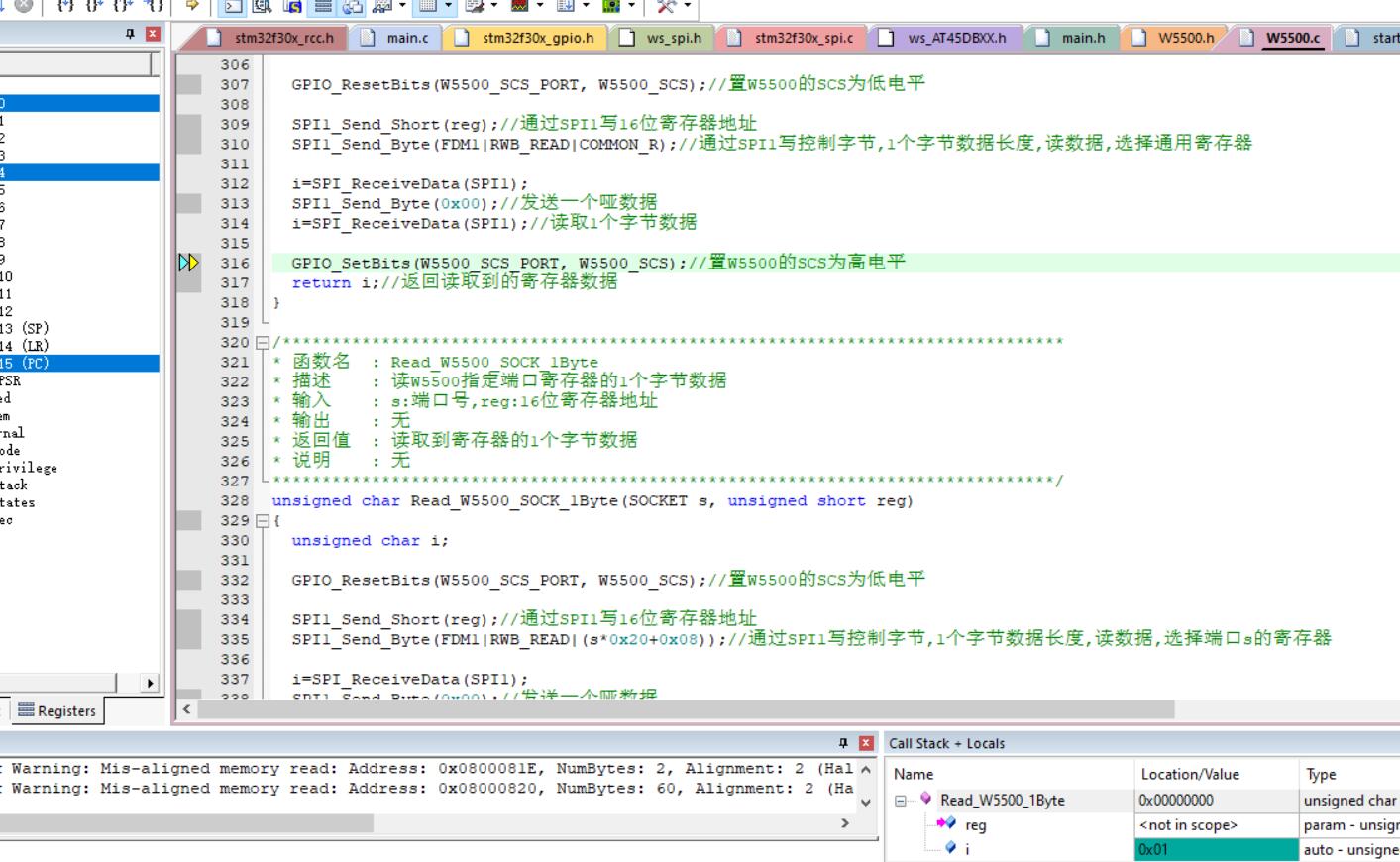Image resolution: width=1400 pixels, height=862 pixels.
Task: Open the Analysis windows icon
Action: (x=520, y=7)
